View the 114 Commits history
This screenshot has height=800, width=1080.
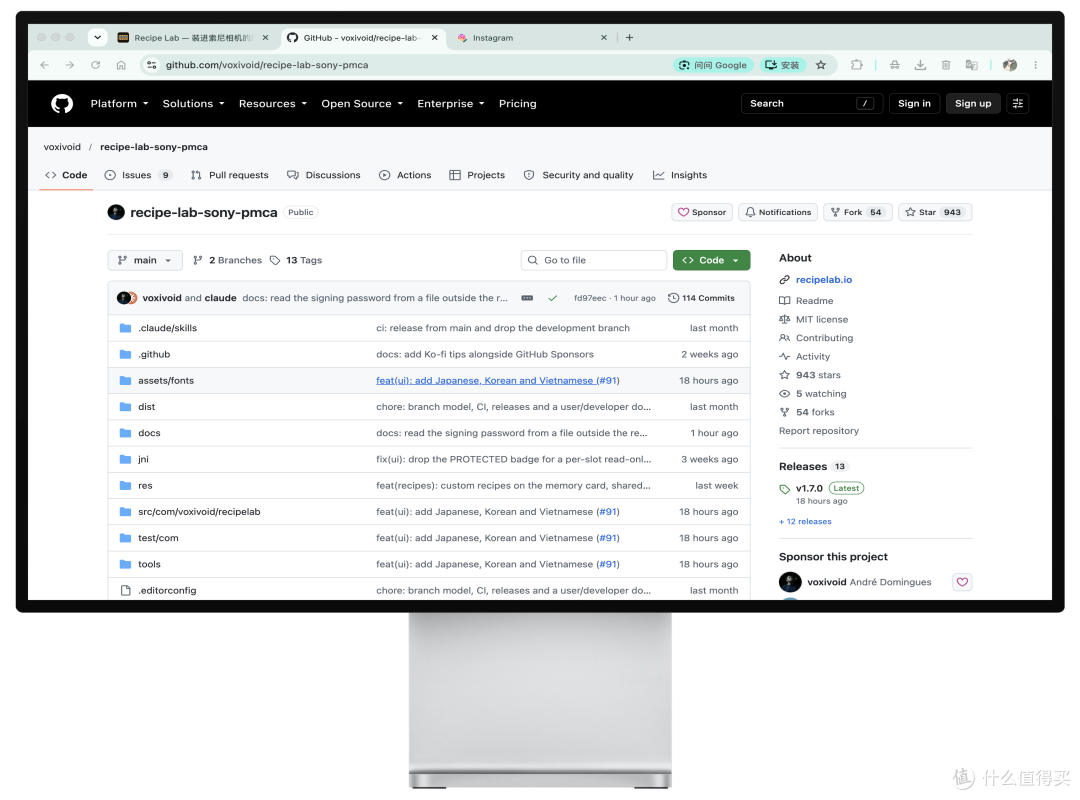coord(701,298)
